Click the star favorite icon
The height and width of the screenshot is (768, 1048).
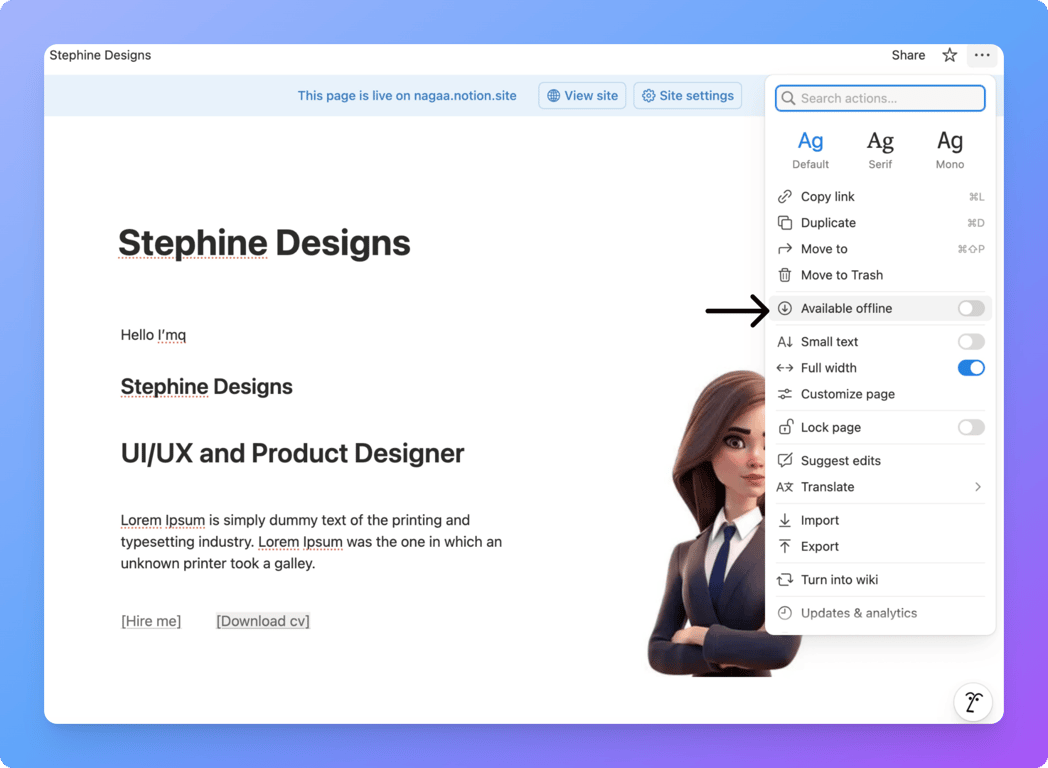pyautogui.click(x=950, y=55)
